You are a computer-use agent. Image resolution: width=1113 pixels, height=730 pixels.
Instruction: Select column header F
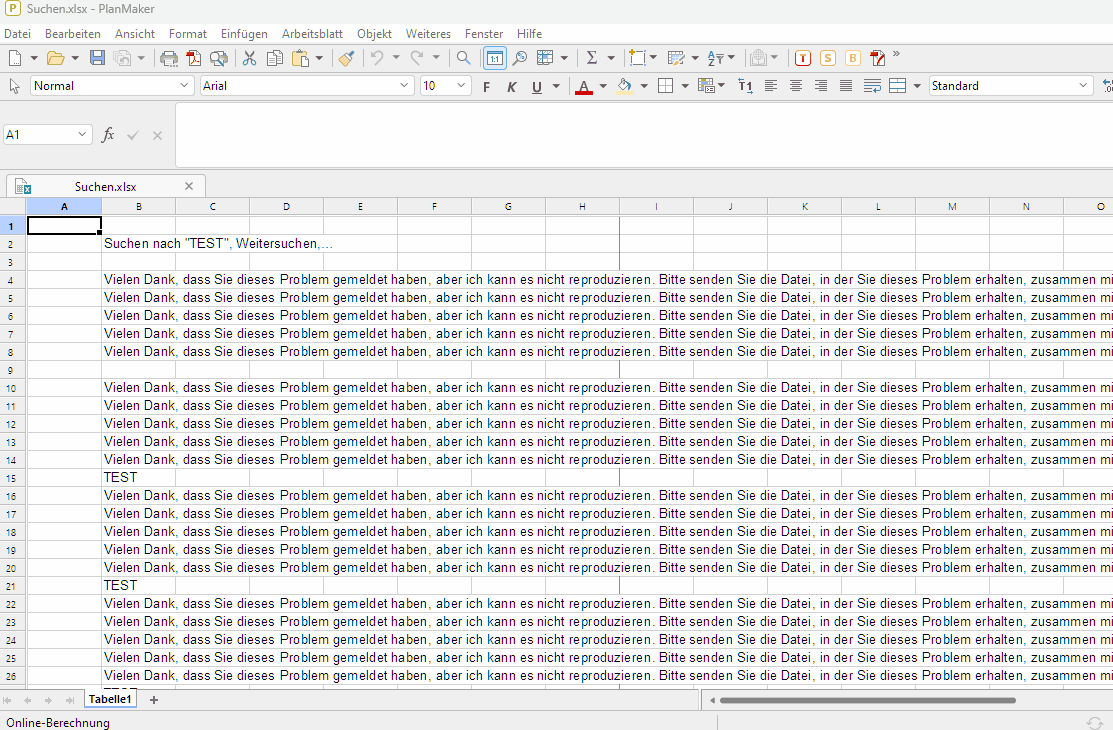point(434,207)
